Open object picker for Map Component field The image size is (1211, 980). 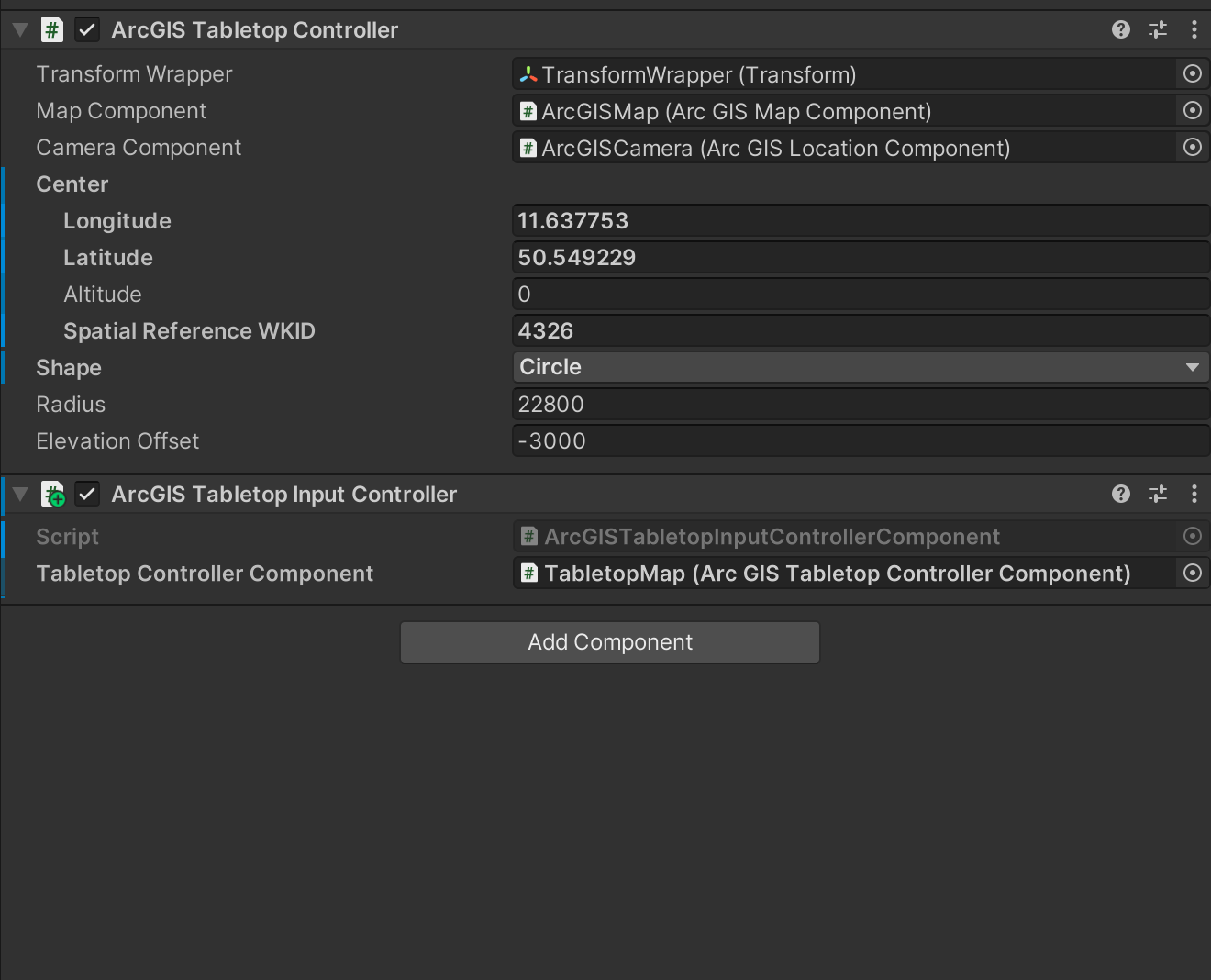pyautogui.click(x=1193, y=111)
